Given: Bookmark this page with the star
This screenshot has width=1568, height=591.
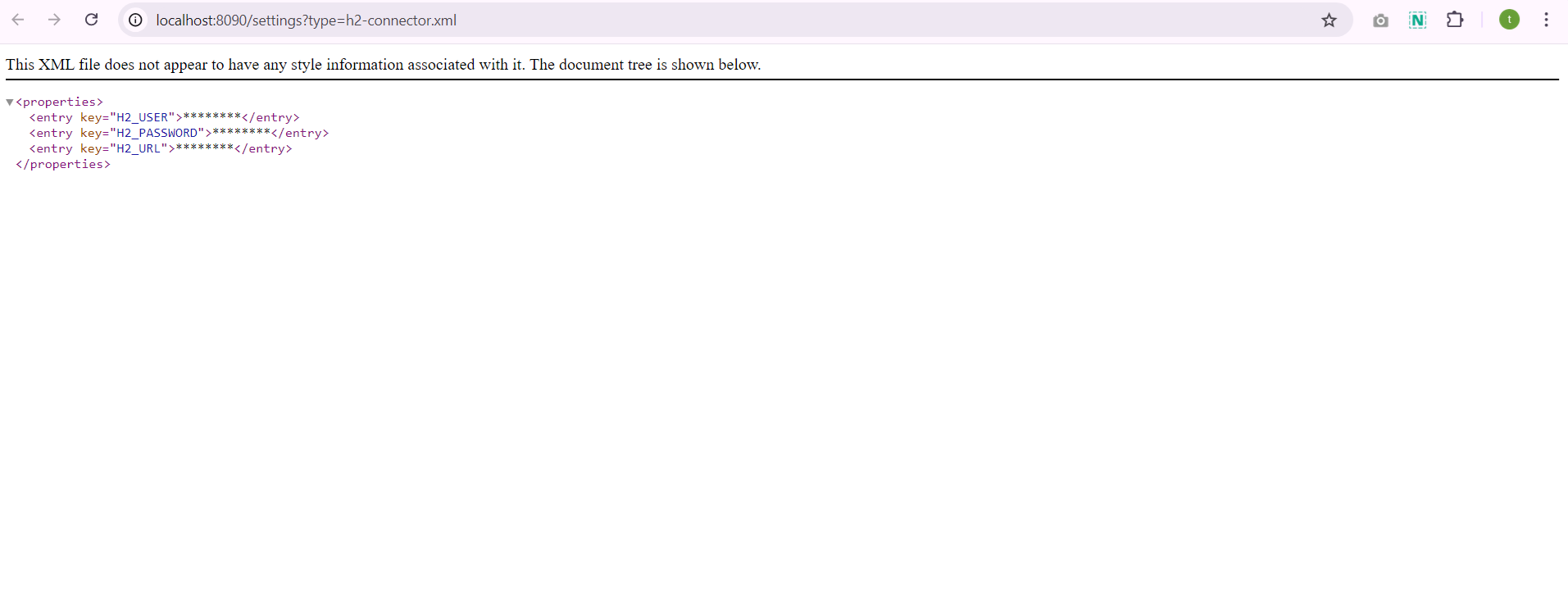Looking at the screenshot, I should (x=1329, y=20).
